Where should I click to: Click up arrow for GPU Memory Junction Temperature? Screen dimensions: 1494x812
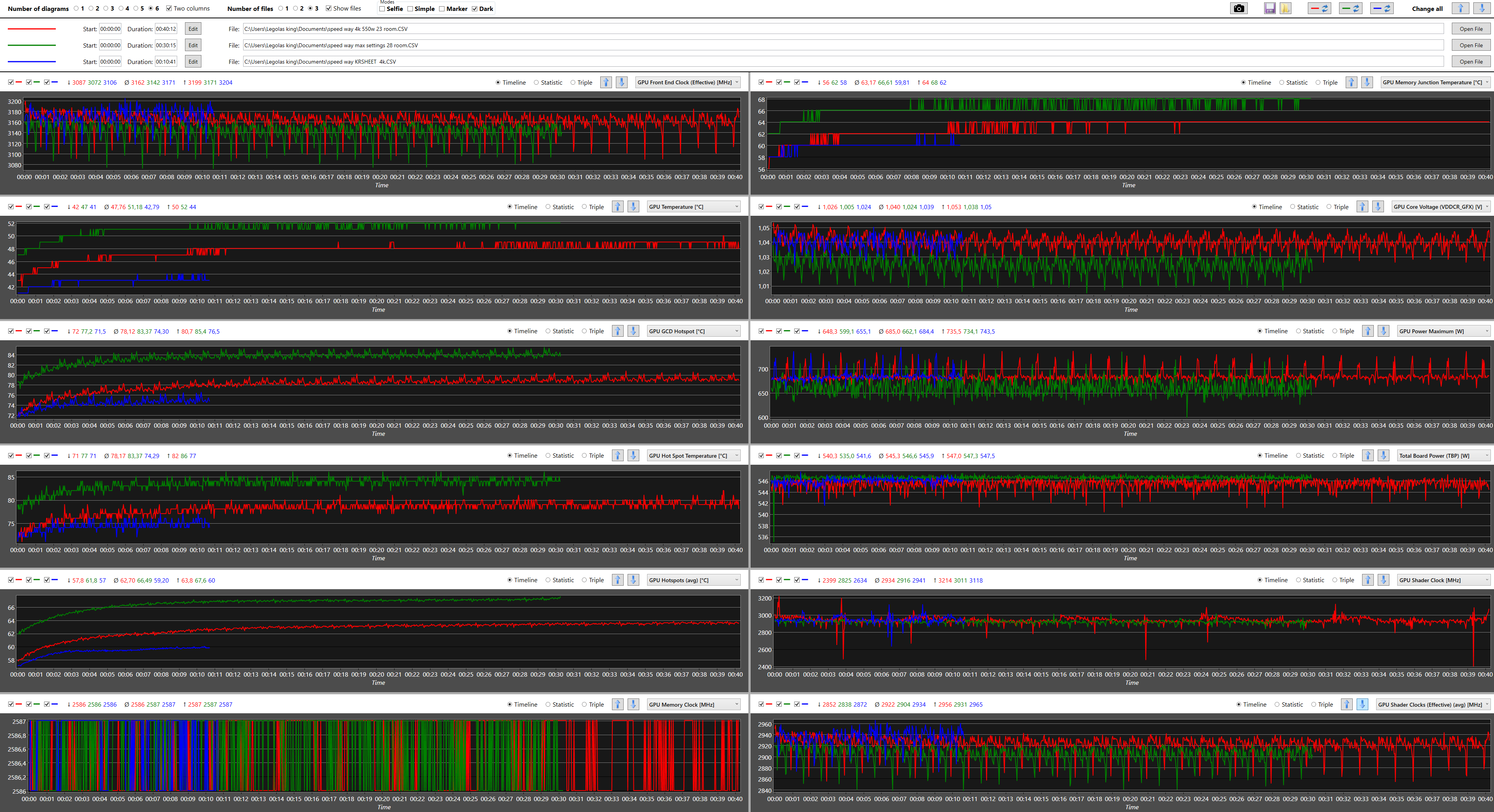coord(1351,82)
